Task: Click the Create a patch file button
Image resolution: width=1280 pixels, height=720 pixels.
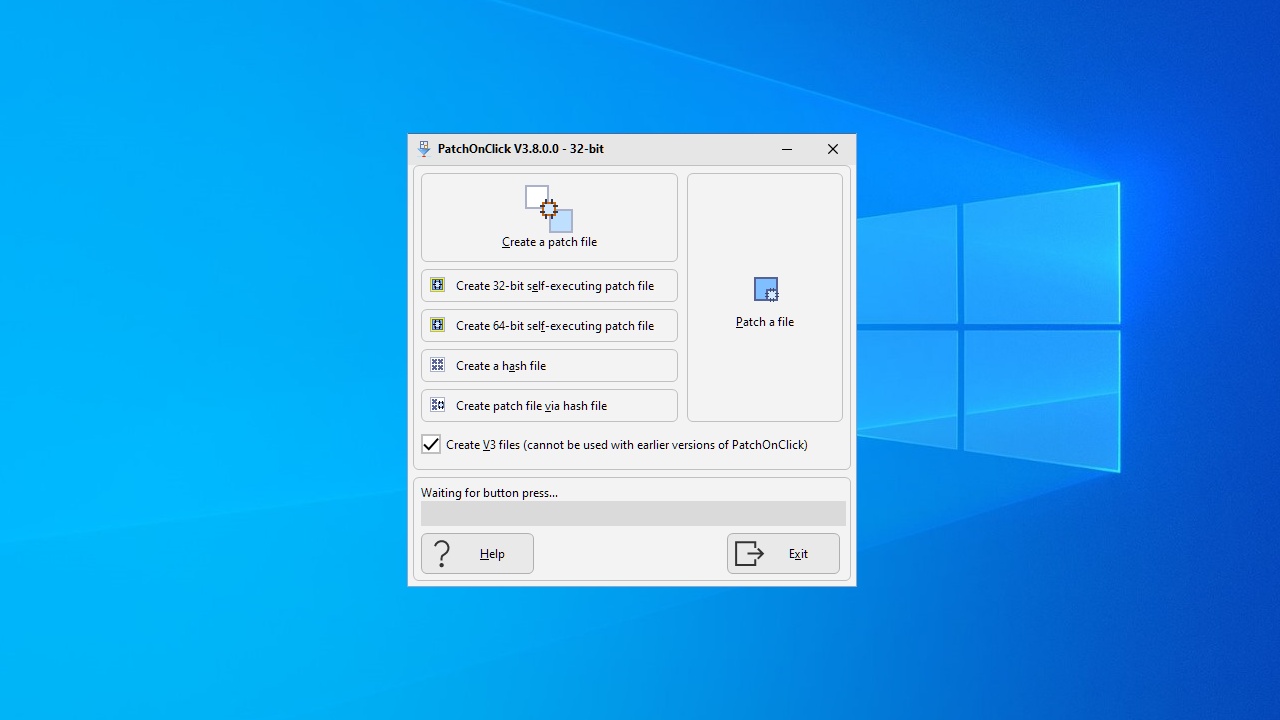Action: tap(549, 217)
